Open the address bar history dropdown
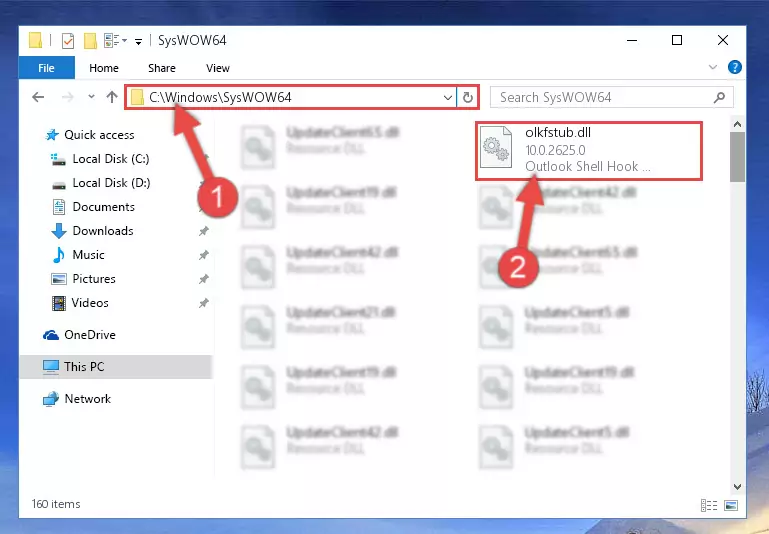 (448, 98)
